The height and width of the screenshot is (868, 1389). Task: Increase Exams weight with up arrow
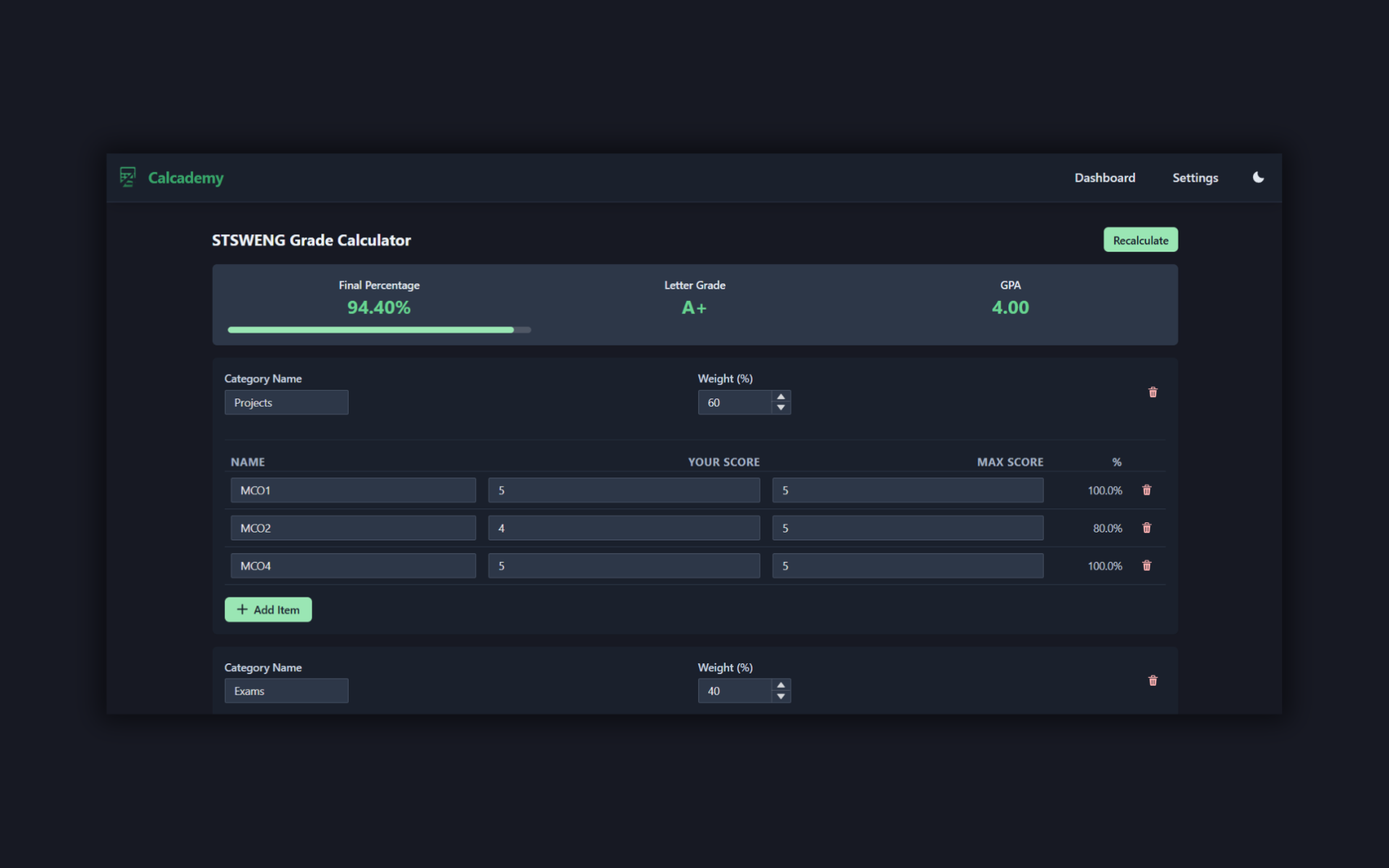click(781, 685)
